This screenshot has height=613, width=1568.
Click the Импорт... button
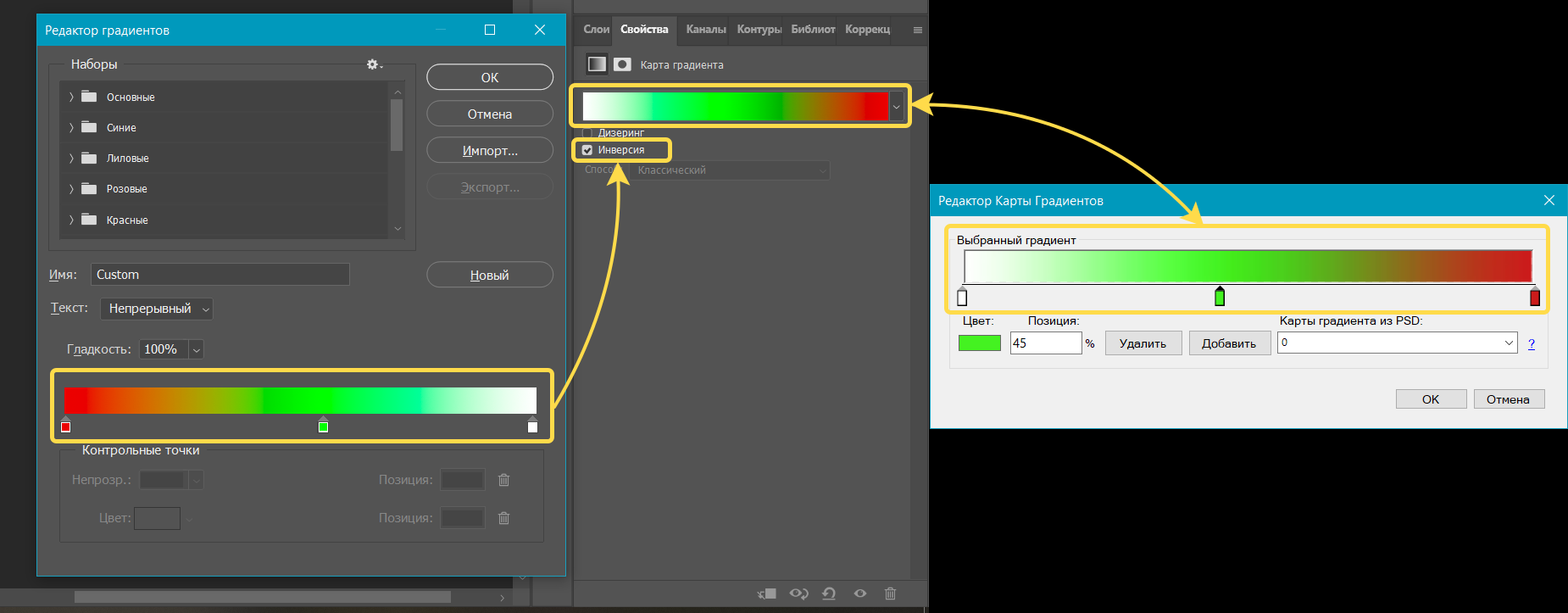489,151
